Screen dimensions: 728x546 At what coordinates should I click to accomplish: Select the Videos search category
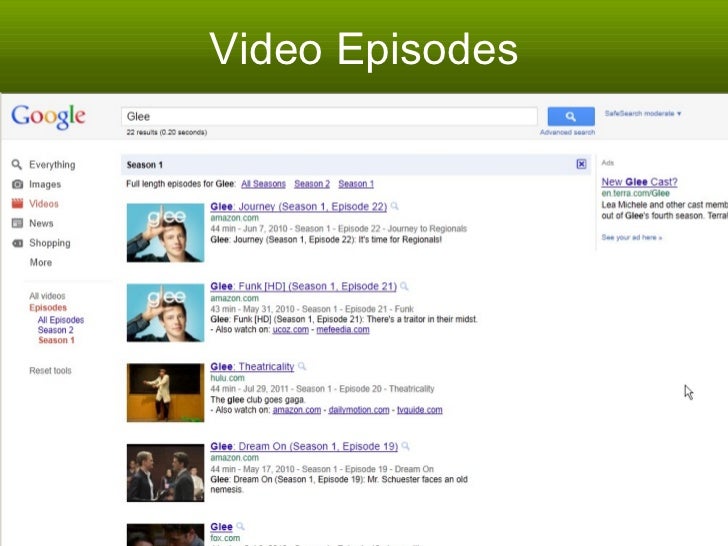pyautogui.click(x=44, y=204)
